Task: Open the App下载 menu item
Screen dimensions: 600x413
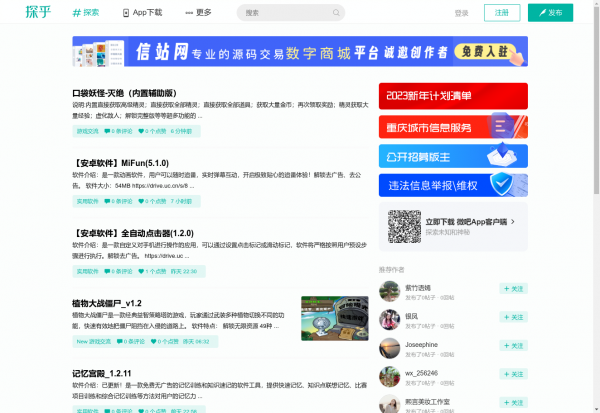Action: tap(146, 13)
